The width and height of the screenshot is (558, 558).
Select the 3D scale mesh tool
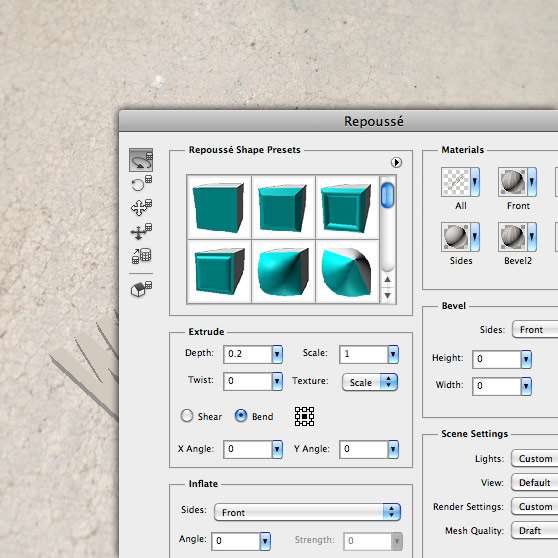[x=141, y=256]
